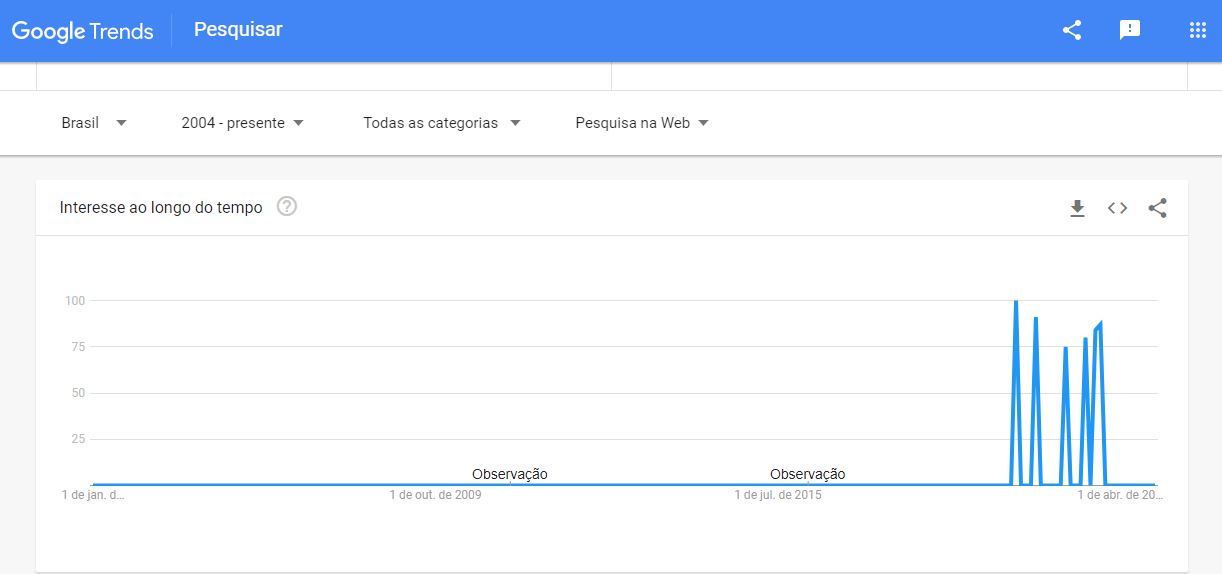Viewport: 1222px width, 574px height.
Task: Click the rightmost spike in the chart
Action: pos(1100,323)
